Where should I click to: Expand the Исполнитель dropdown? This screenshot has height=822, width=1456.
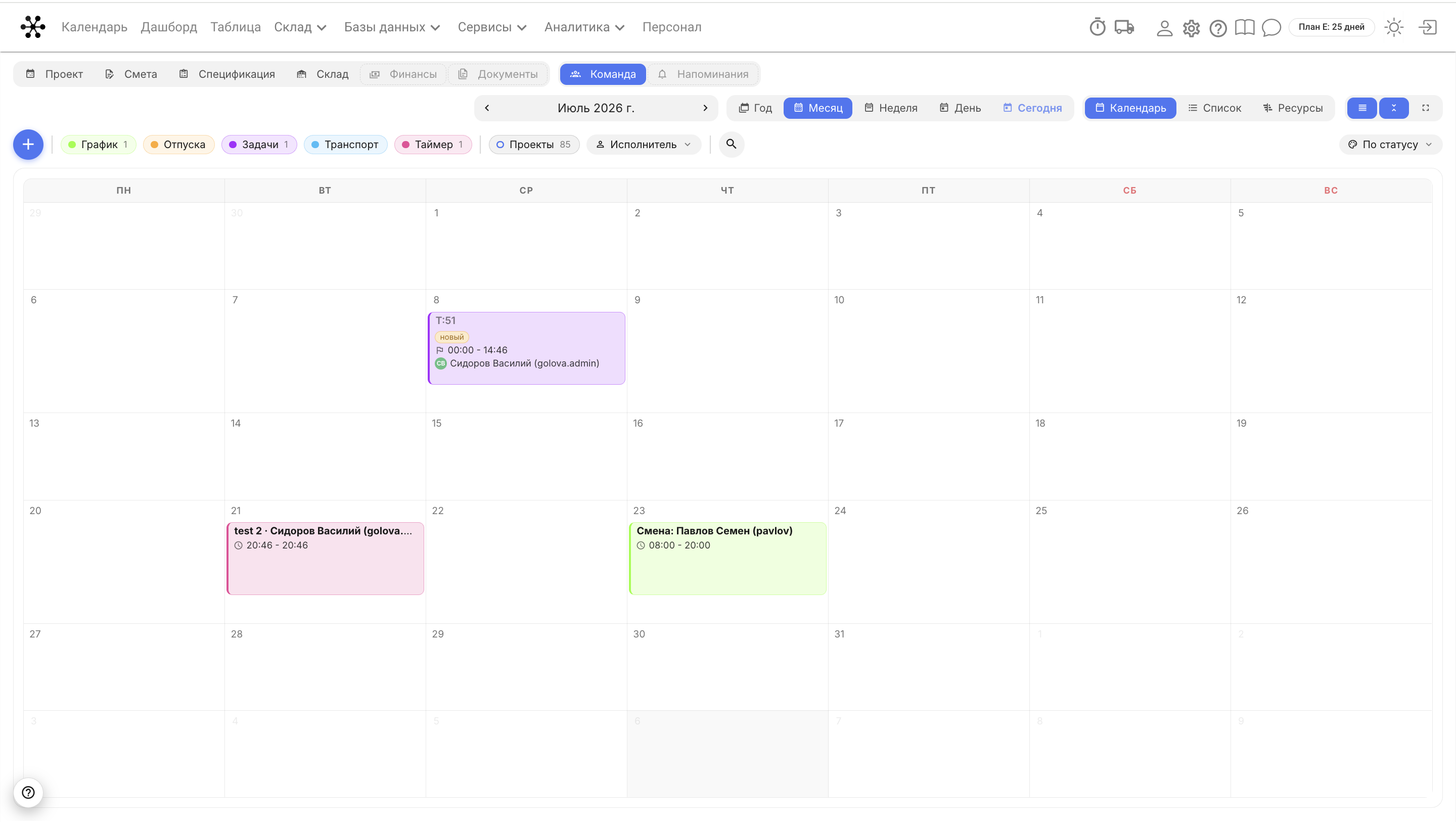click(644, 145)
